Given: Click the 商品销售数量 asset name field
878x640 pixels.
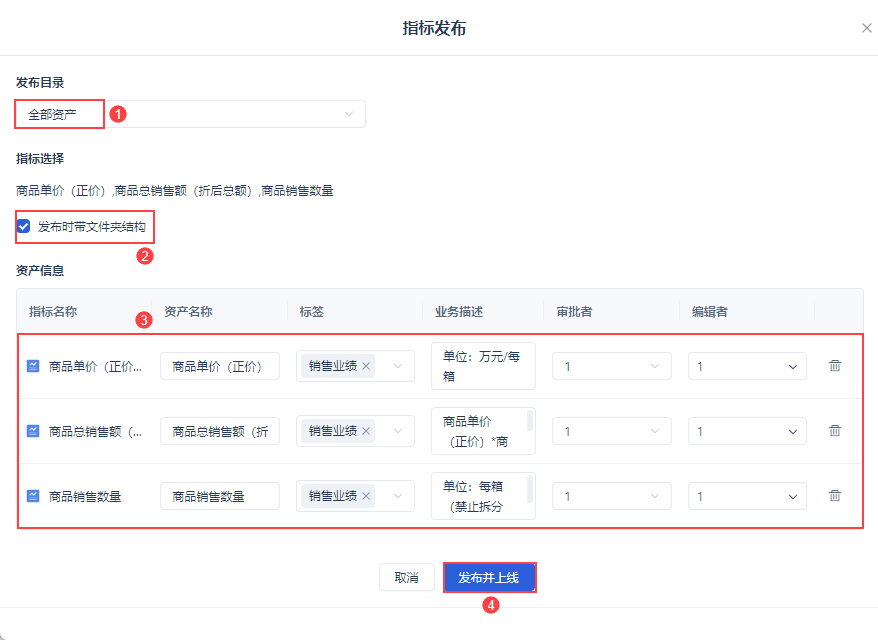Looking at the screenshot, I should click(220, 496).
